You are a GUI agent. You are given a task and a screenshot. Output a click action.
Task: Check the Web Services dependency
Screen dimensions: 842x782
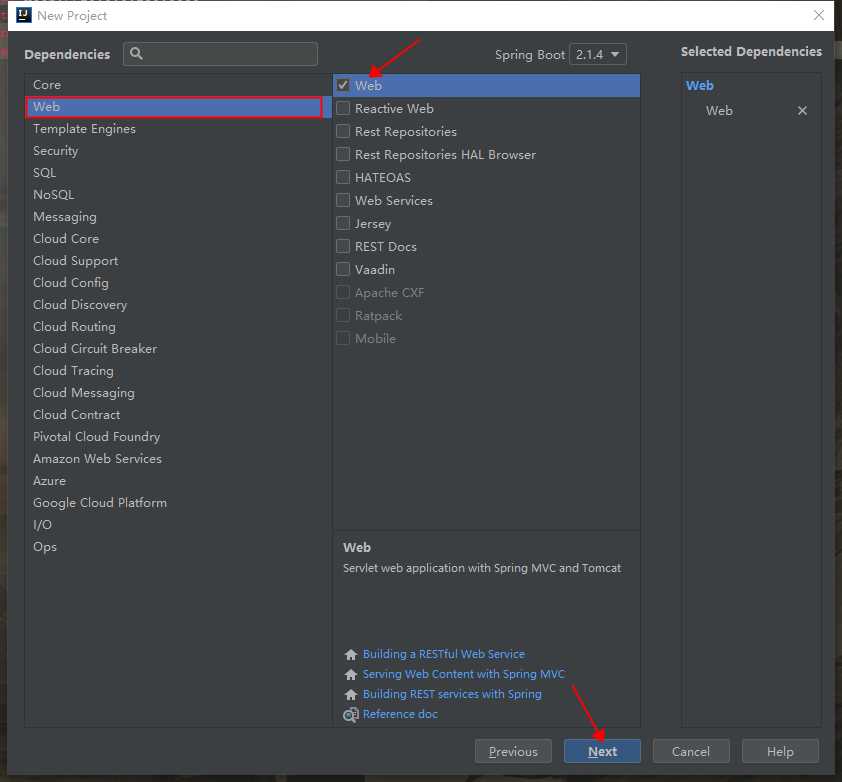pyautogui.click(x=343, y=200)
